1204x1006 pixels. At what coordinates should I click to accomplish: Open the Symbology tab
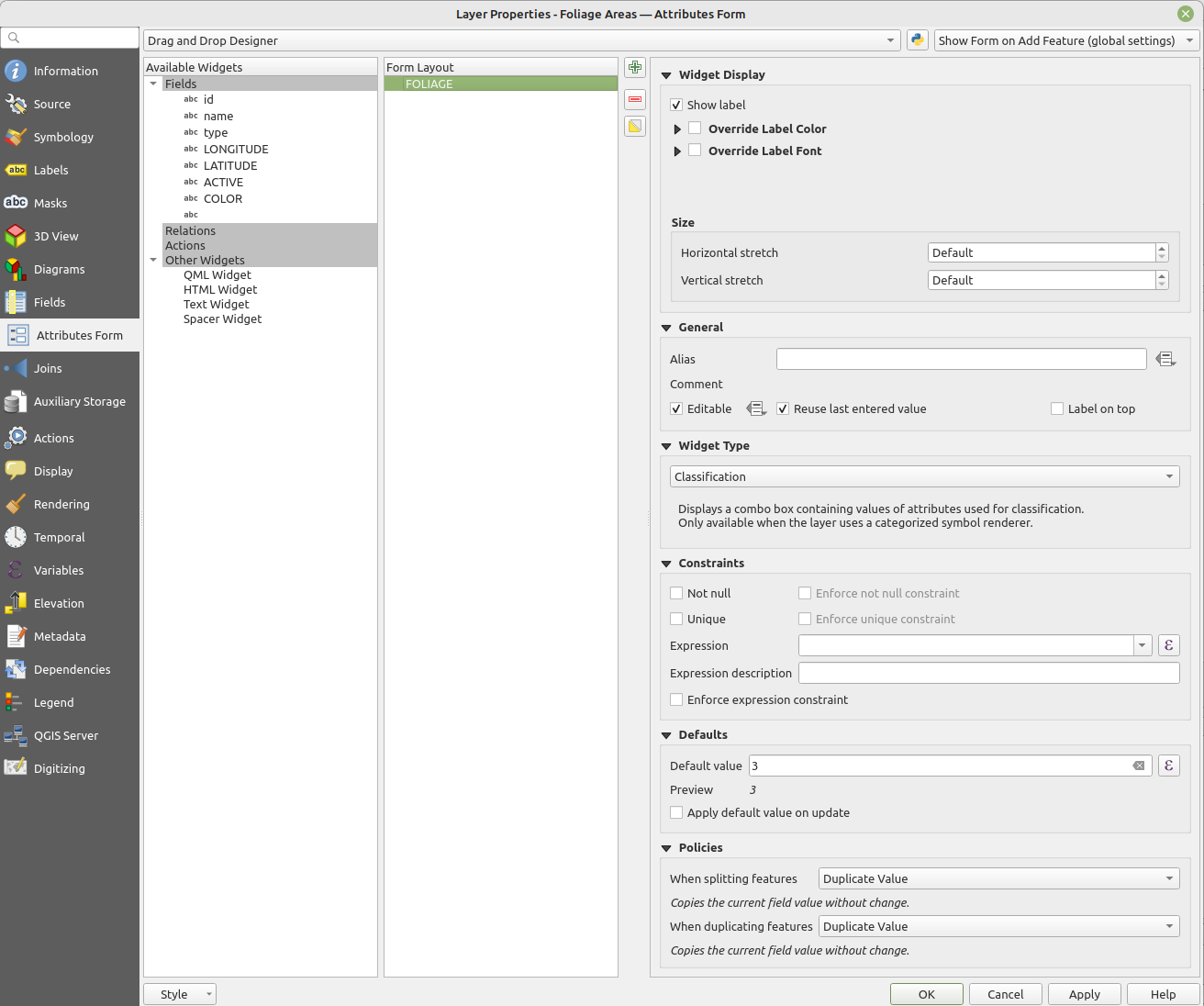tap(63, 137)
